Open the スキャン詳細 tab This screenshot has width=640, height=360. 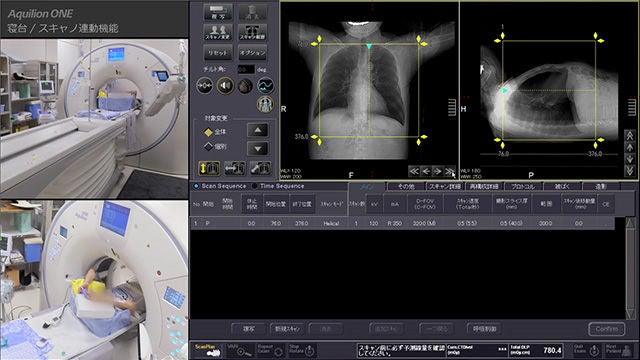[x=445, y=187]
